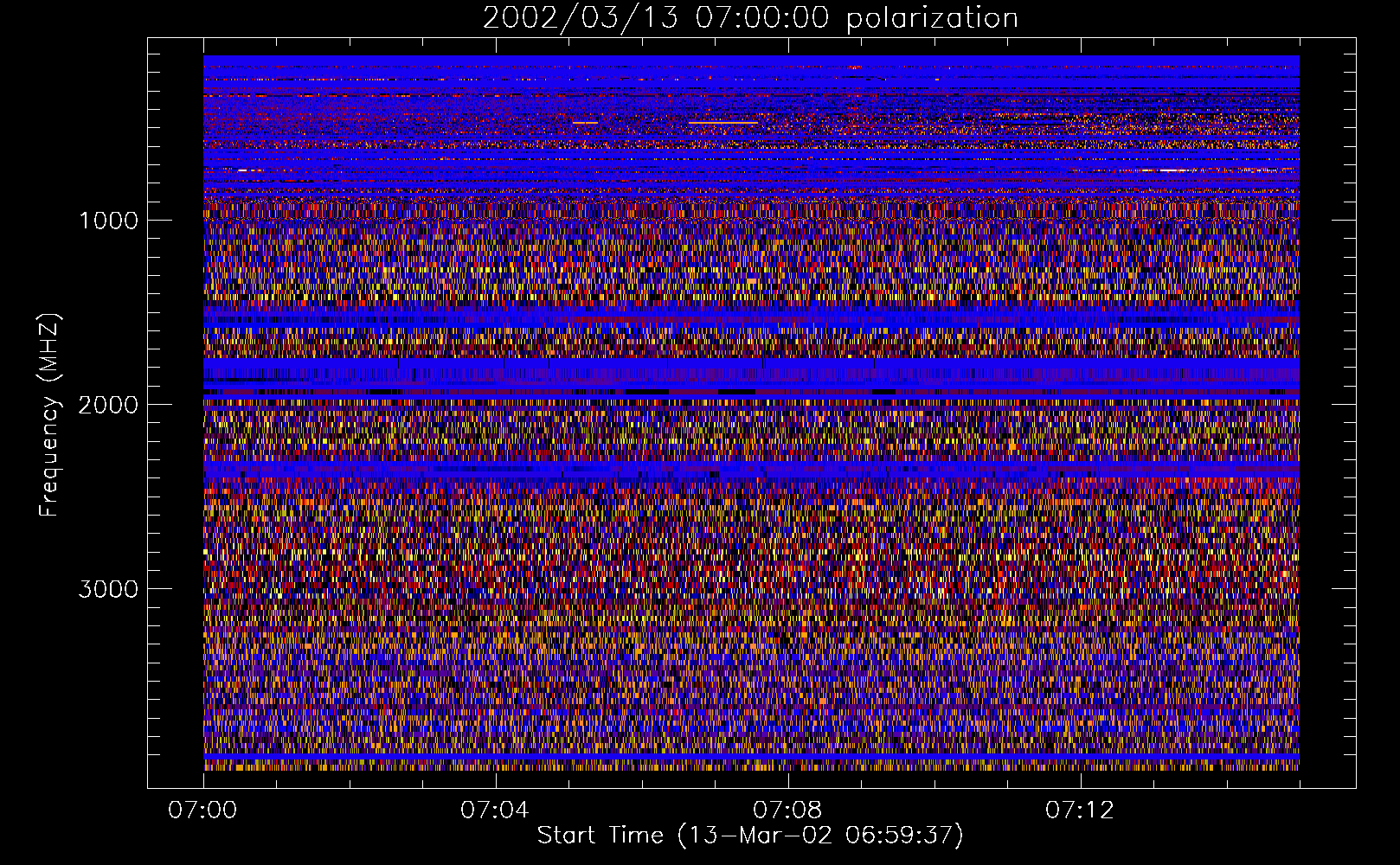Click the 2000 frequency tick label

[x=108, y=405]
